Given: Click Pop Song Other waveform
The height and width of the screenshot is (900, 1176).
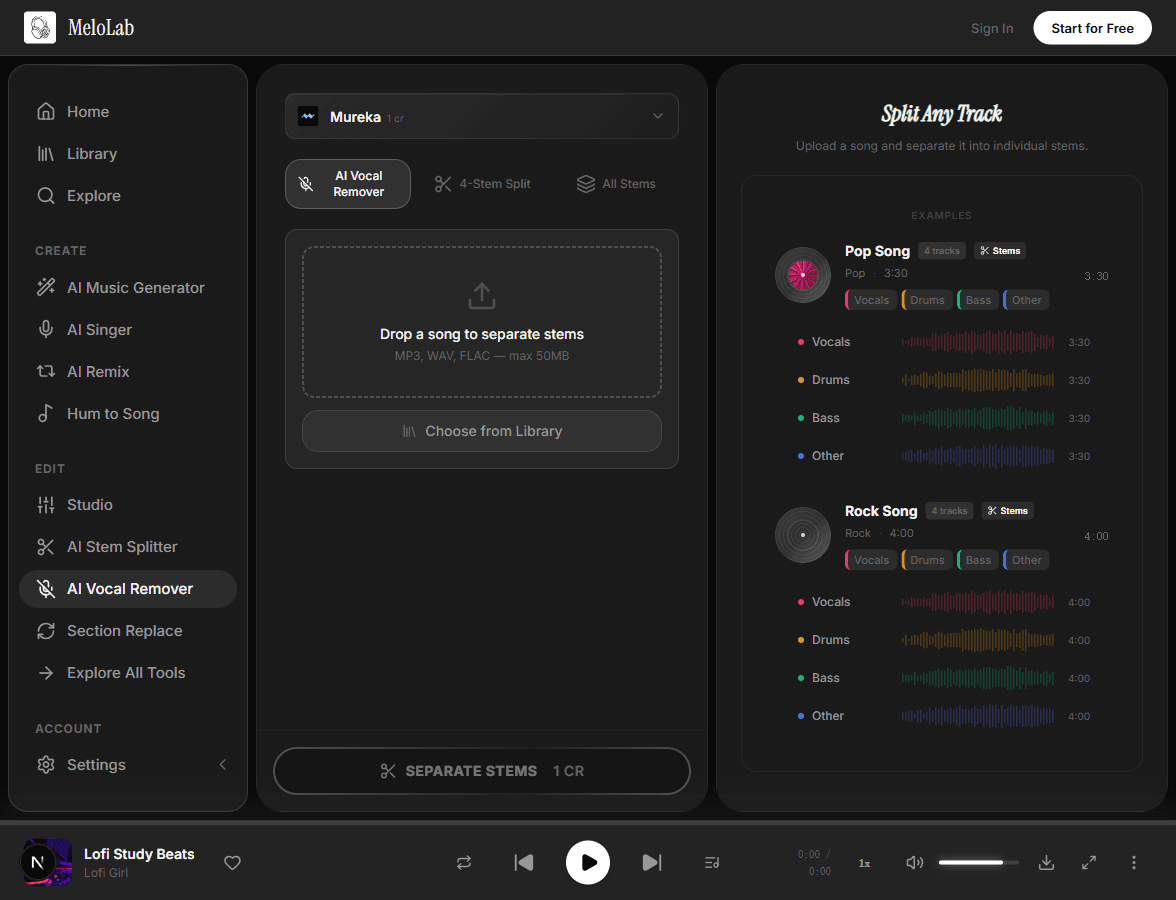Looking at the screenshot, I should [x=977, y=456].
